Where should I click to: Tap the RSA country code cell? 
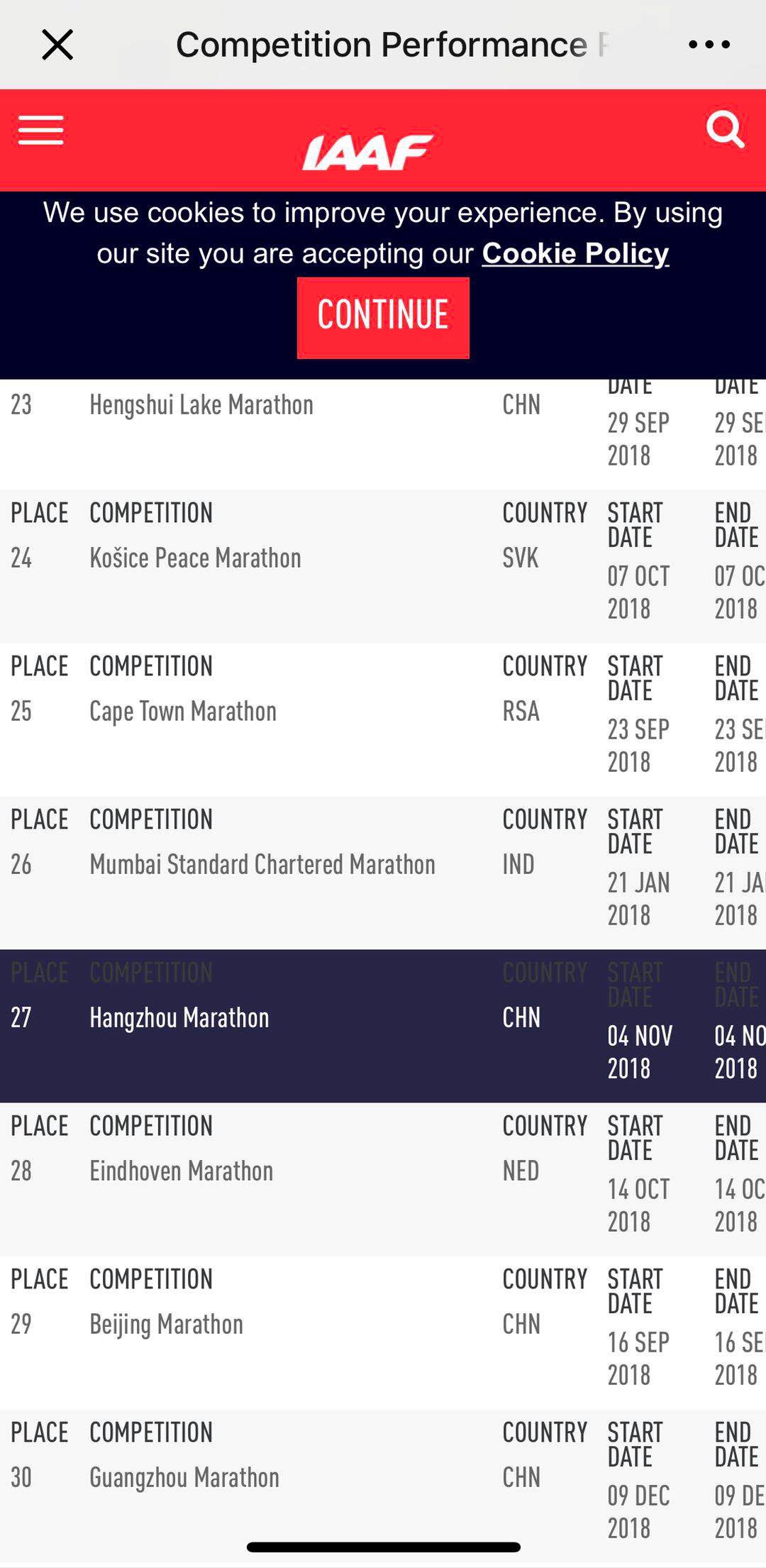(x=521, y=712)
